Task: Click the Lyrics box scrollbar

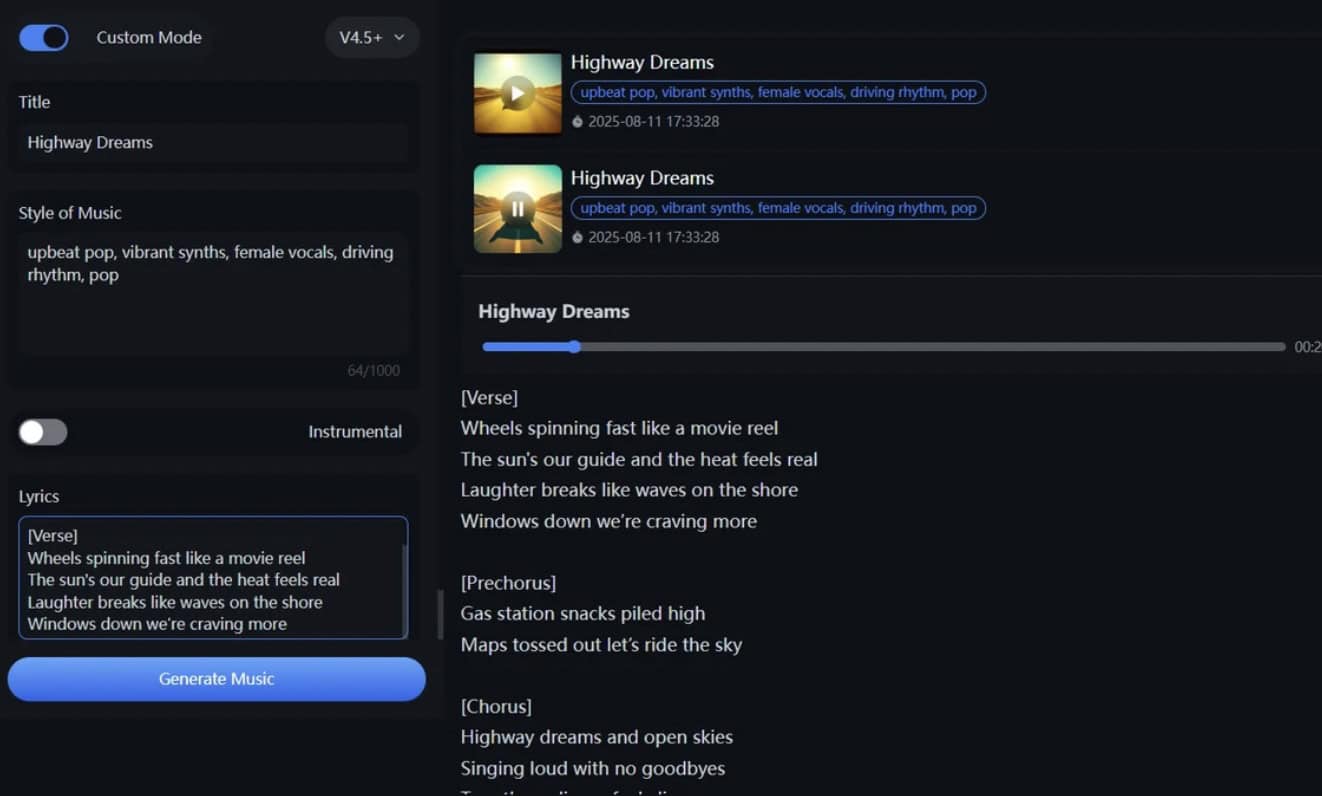Action: [404, 590]
